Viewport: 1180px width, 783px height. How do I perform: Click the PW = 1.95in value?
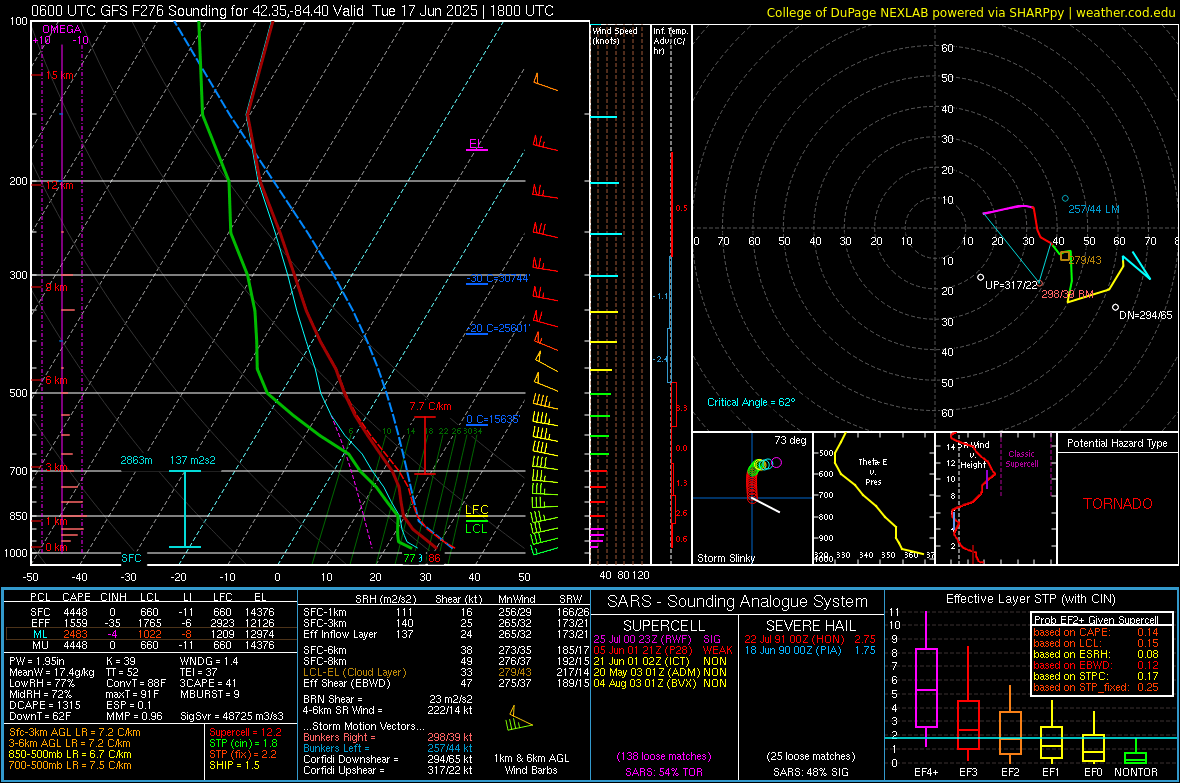[x=37, y=661]
